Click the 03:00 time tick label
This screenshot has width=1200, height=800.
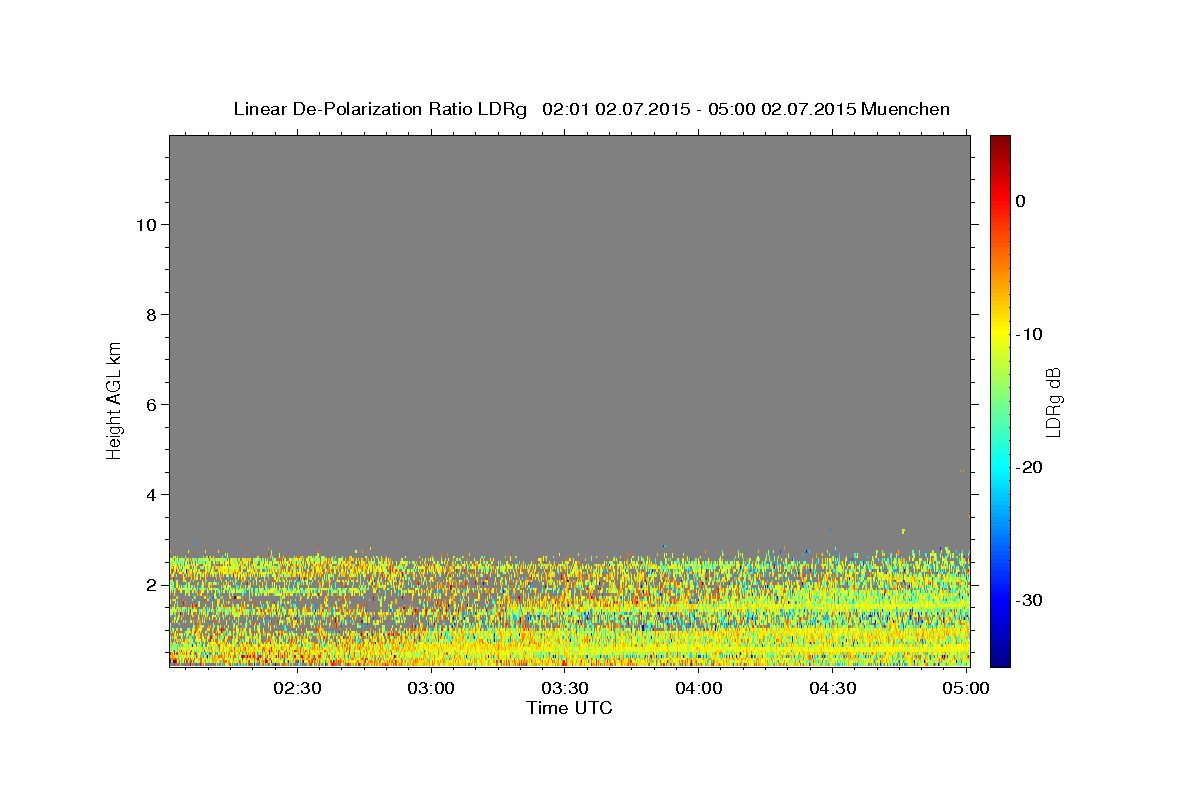point(431,688)
